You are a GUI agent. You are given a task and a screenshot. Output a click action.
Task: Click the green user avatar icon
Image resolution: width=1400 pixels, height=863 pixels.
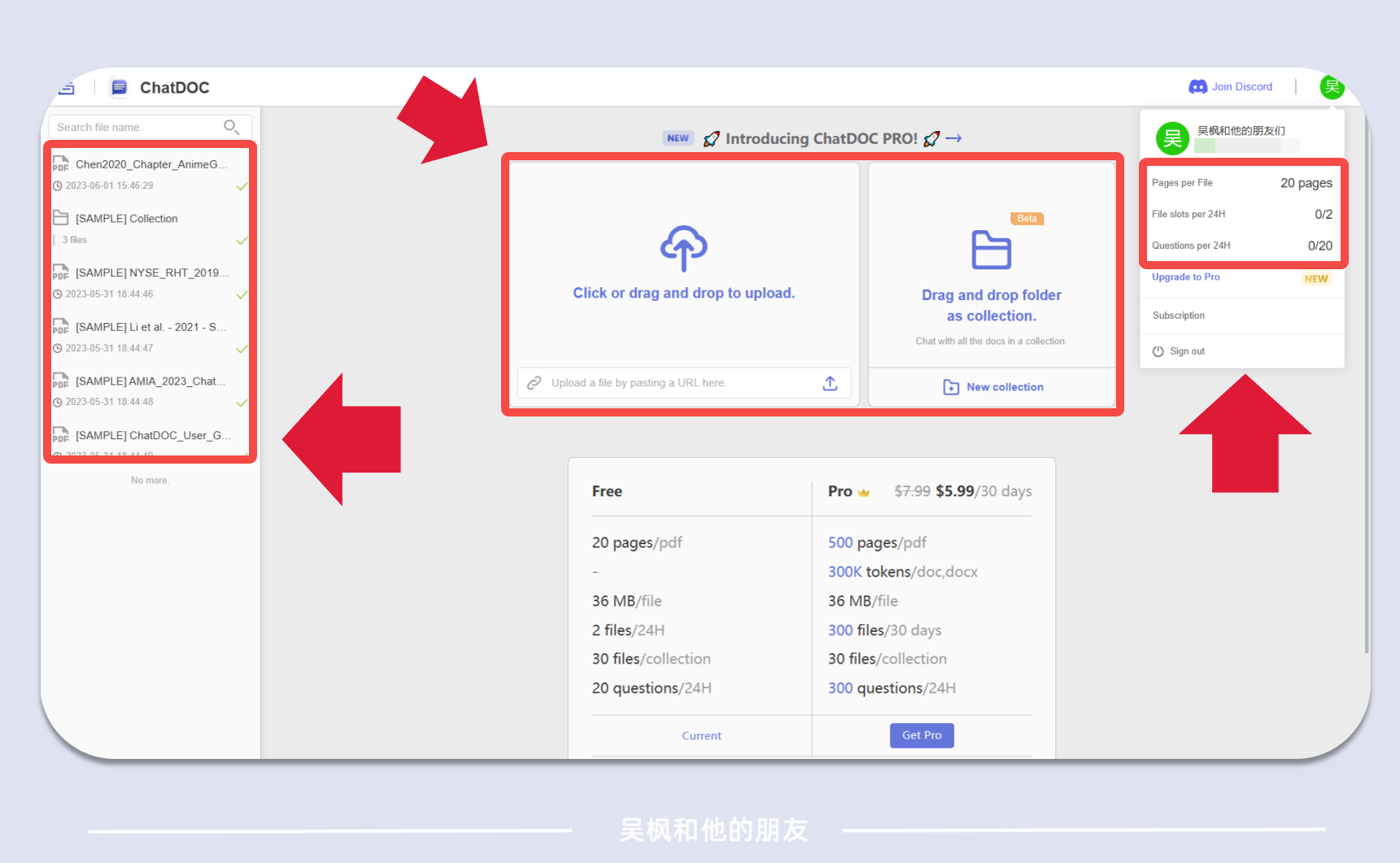[x=1331, y=87]
